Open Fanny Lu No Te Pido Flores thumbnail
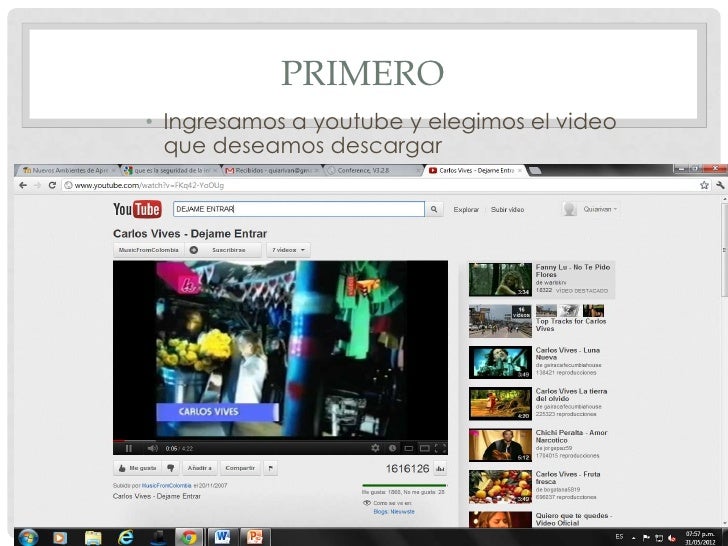Screen dimensions: 728x546 [500, 280]
